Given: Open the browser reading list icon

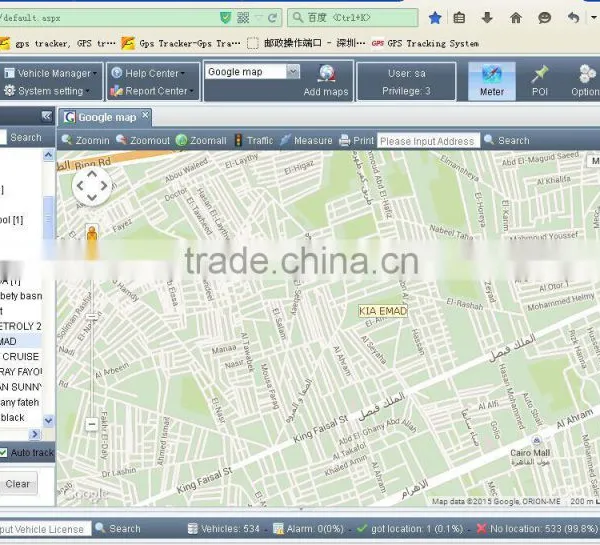Looking at the screenshot, I should click(x=459, y=18).
